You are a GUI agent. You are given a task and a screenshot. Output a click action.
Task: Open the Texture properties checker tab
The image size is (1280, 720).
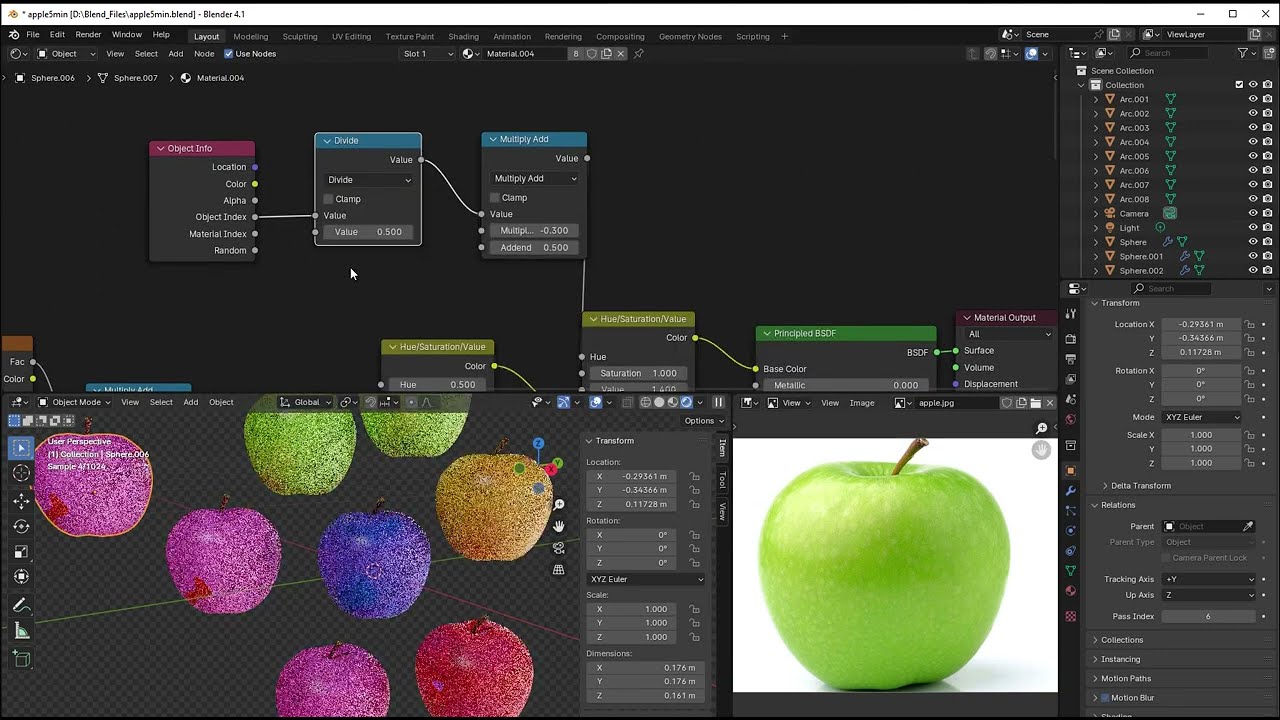[x=1071, y=616]
